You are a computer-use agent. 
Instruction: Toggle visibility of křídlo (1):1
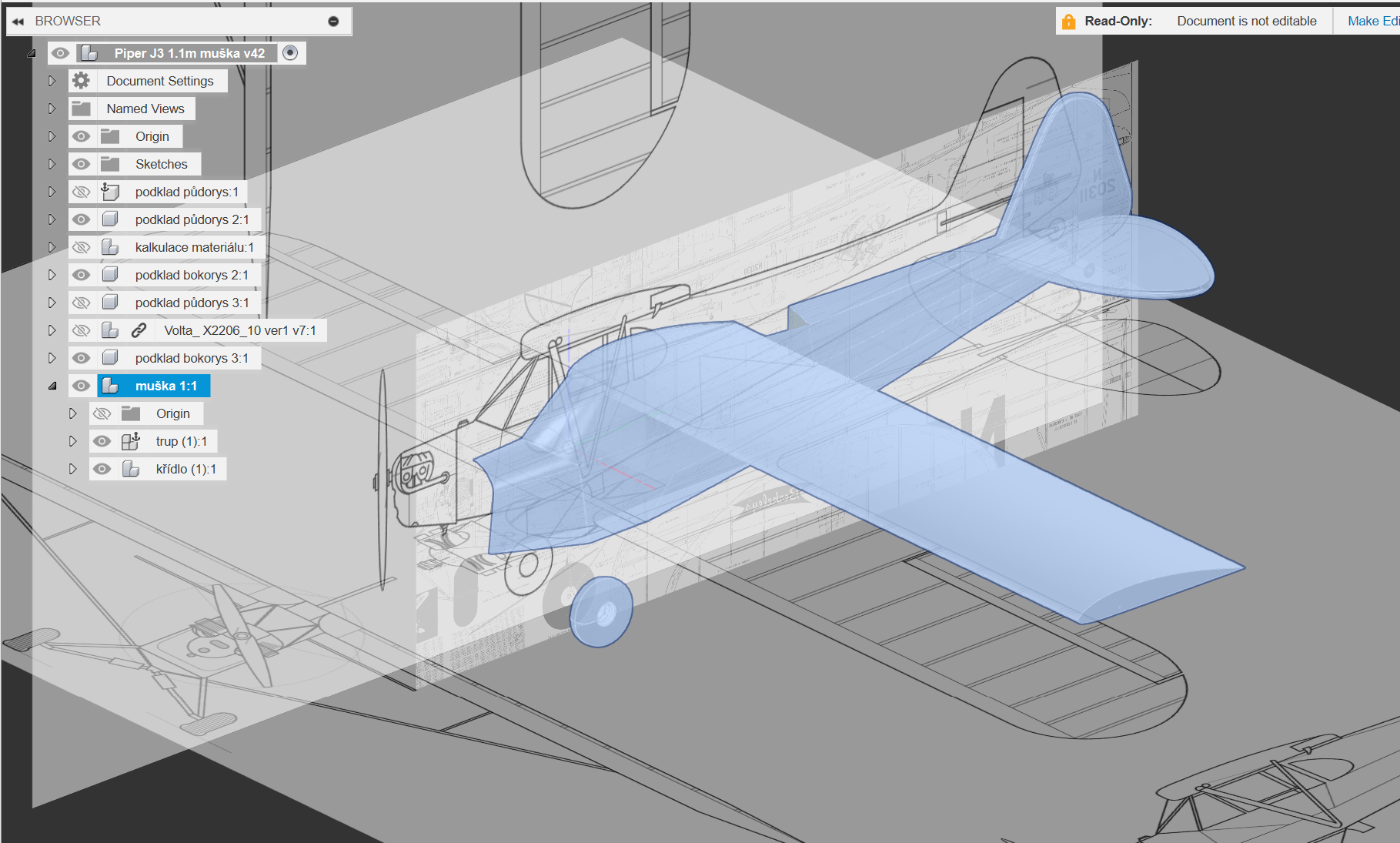pos(102,469)
